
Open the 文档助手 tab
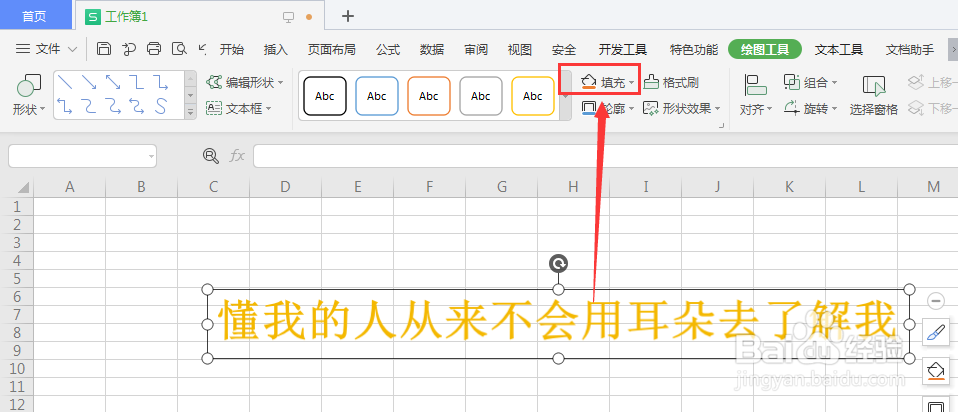click(x=910, y=50)
